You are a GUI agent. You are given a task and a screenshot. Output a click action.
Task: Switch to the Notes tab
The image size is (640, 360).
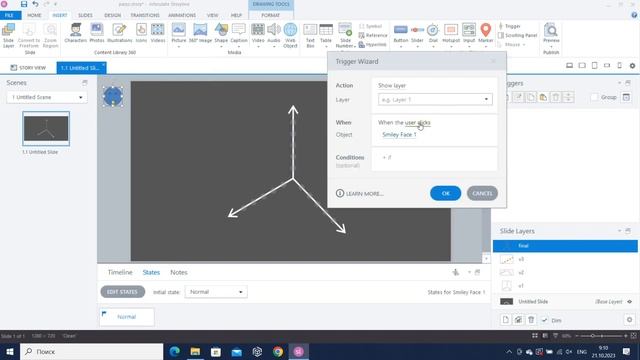coord(179,272)
